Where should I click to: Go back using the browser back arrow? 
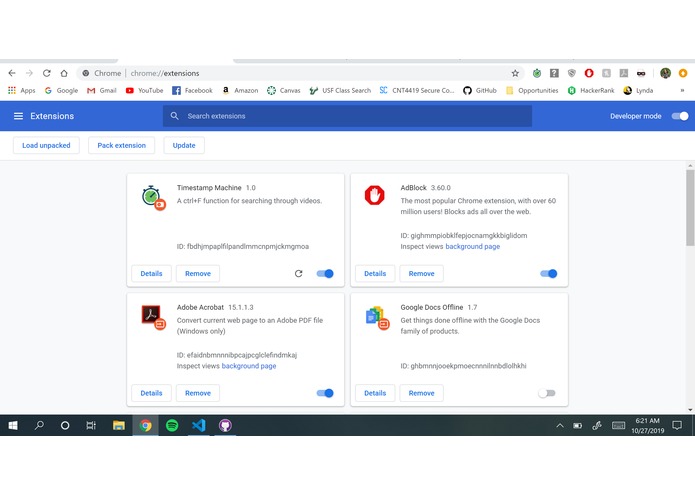tap(12, 73)
